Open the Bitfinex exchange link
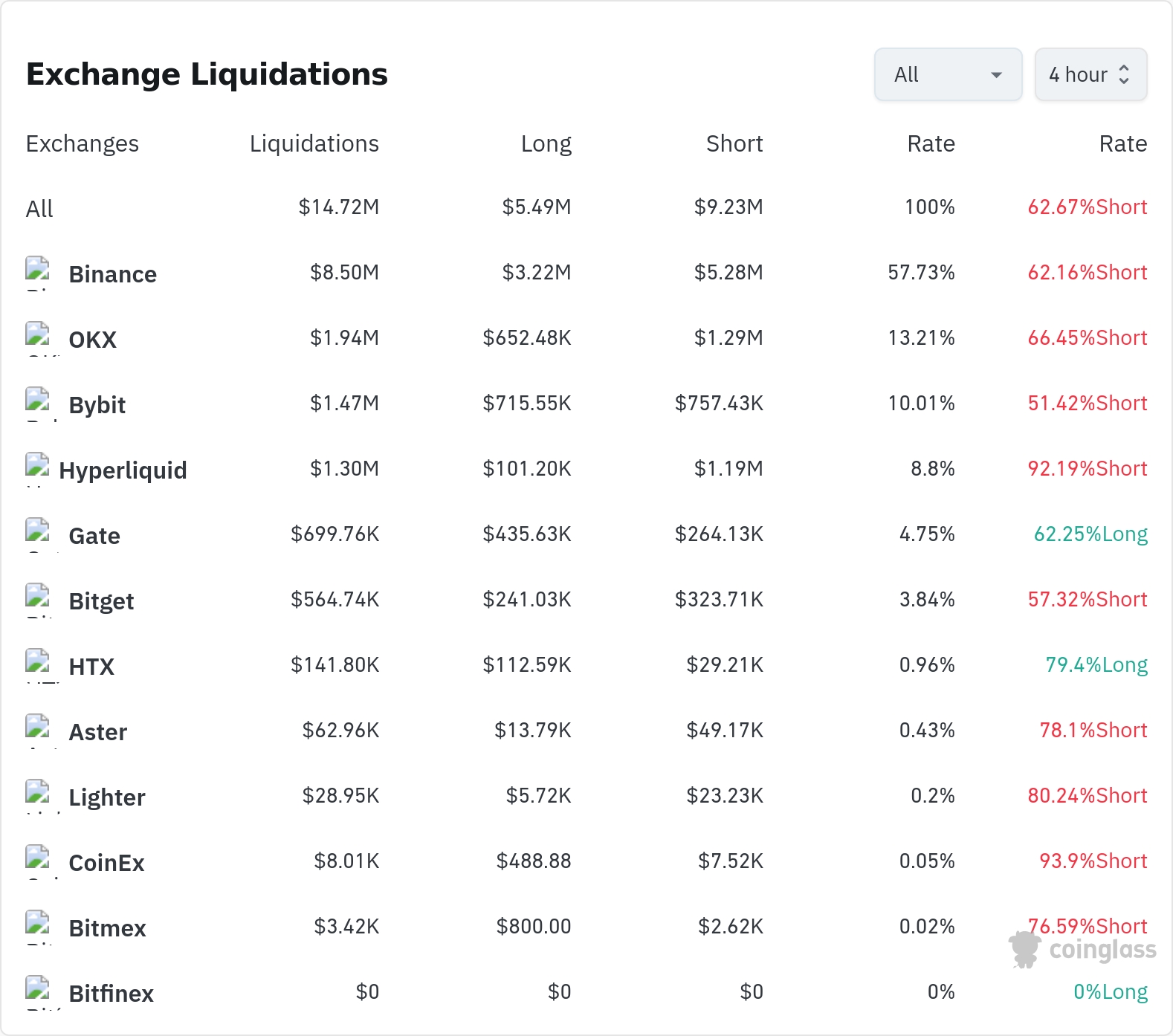1173x1036 pixels. click(112, 994)
